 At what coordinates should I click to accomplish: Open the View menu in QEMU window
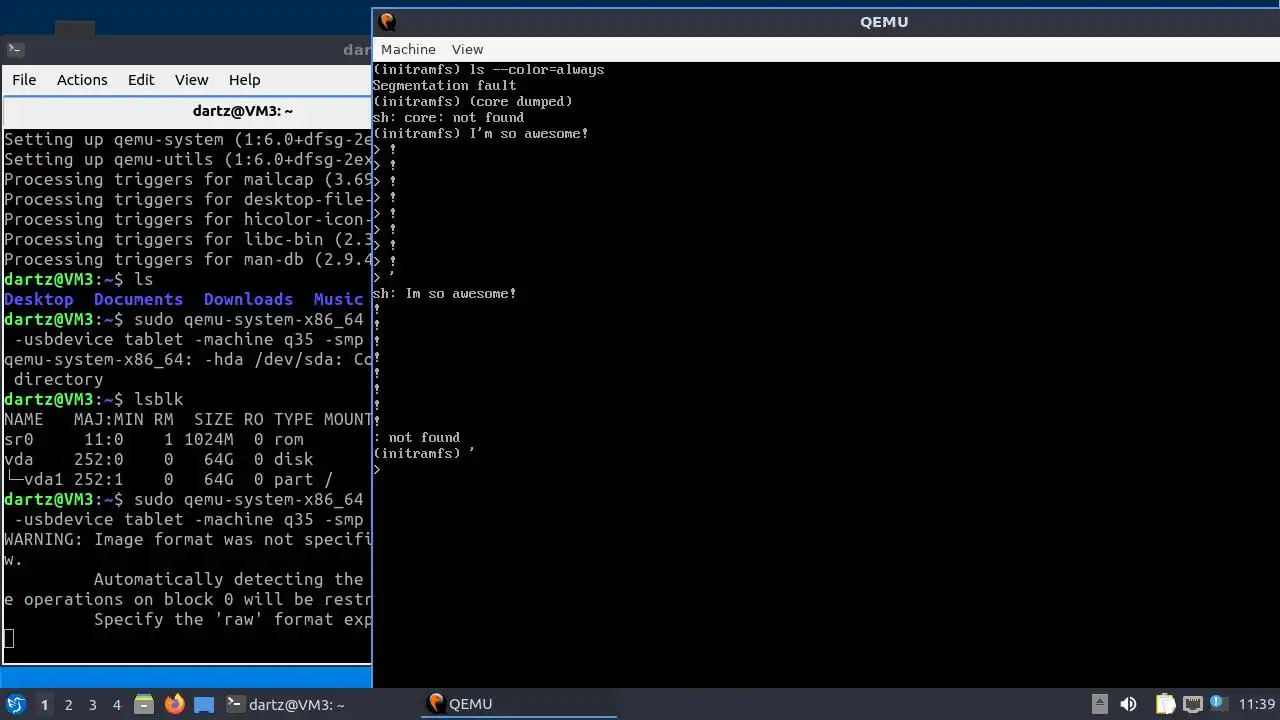467,49
